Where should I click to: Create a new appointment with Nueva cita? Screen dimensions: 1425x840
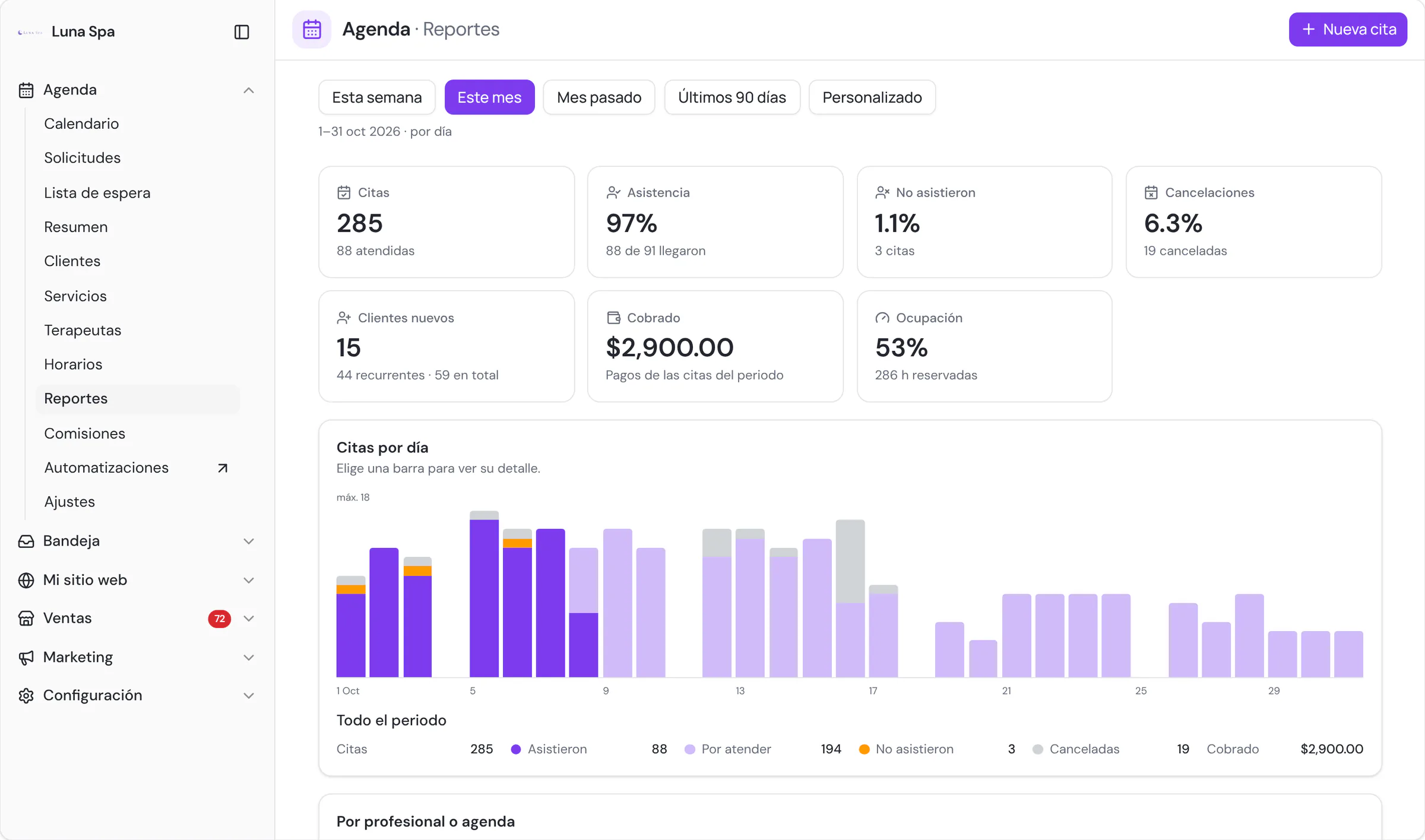(x=1348, y=29)
